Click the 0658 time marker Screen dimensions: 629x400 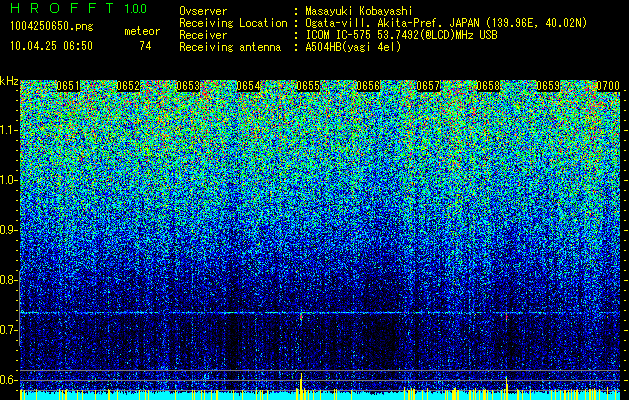click(x=488, y=86)
